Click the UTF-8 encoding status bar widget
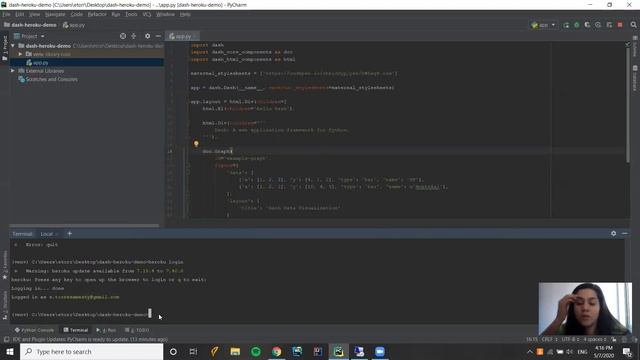The image size is (640, 360). coord(570,339)
